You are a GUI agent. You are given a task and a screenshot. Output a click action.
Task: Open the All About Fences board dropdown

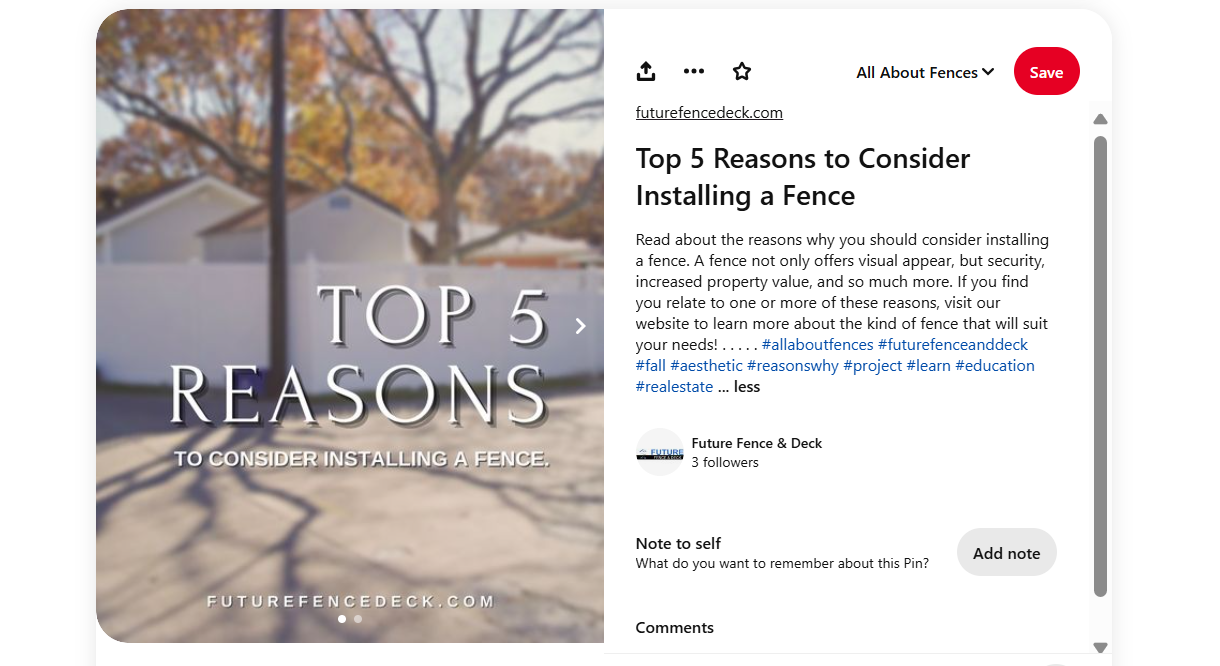[x=925, y=72]
